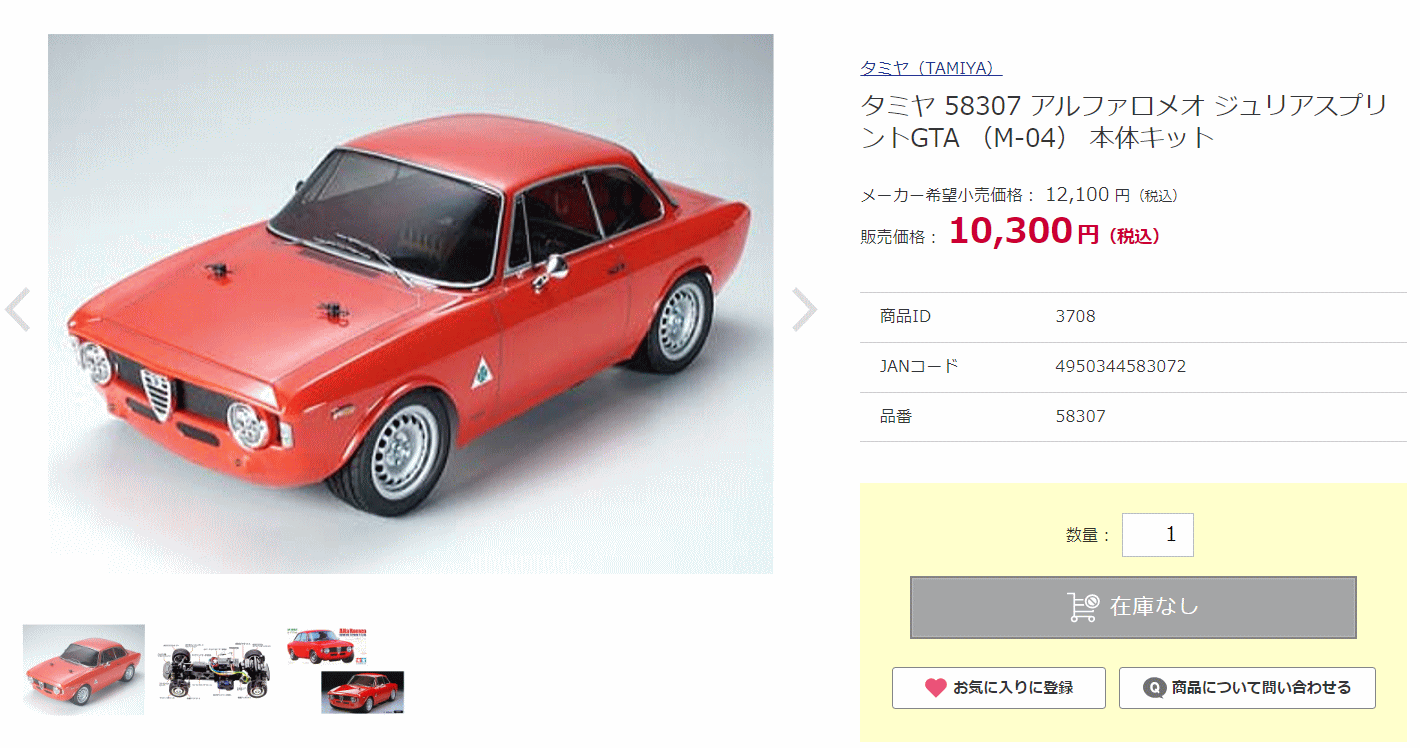Click the 数量 quantity input field
This screenshot has height=748, width=1420.
pyautogui.click(x=1158, y=535)
